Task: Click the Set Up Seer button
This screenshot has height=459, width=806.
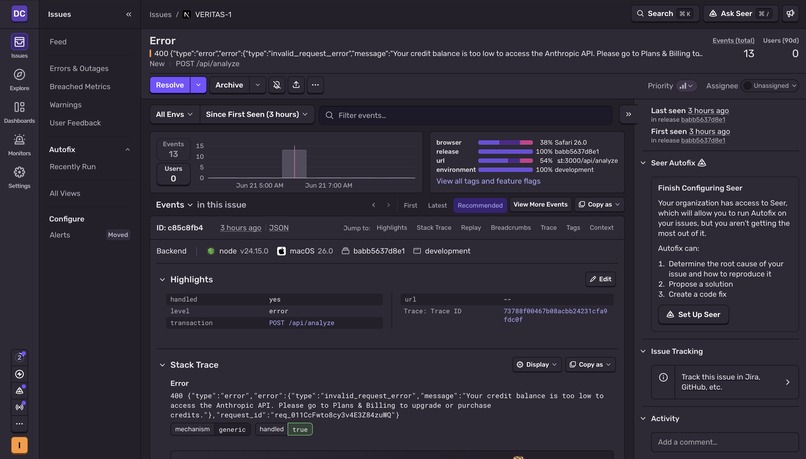Action: [693, 315]
